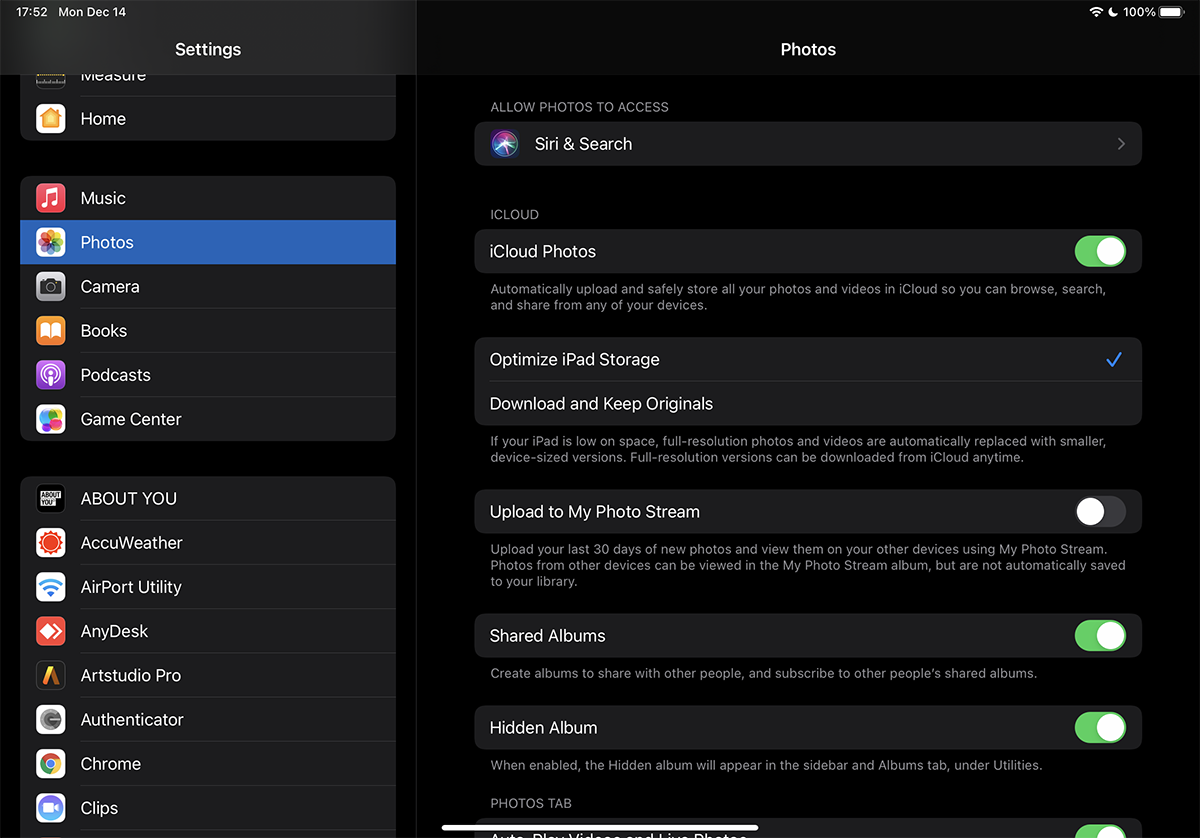
Task: Disable the iCloud Photos switch
Action: [1099, 252]
